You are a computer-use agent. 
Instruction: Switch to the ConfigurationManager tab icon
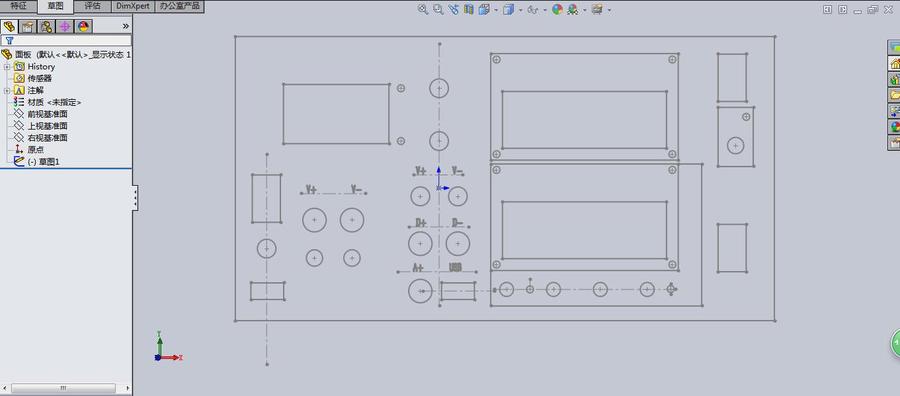coord(46,26)
